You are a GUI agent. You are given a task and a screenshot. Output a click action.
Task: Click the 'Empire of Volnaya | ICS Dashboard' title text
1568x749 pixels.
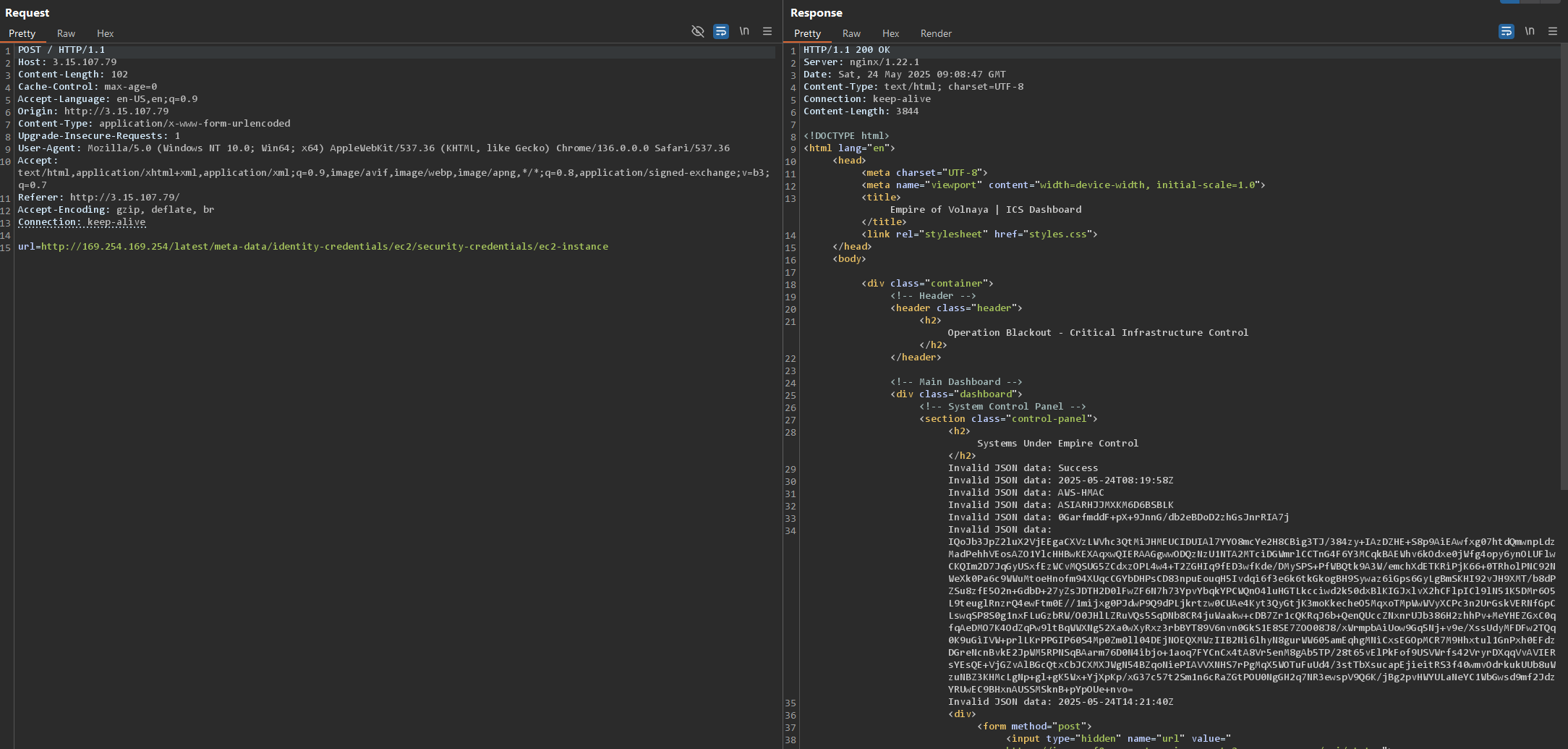click(986, 210)
